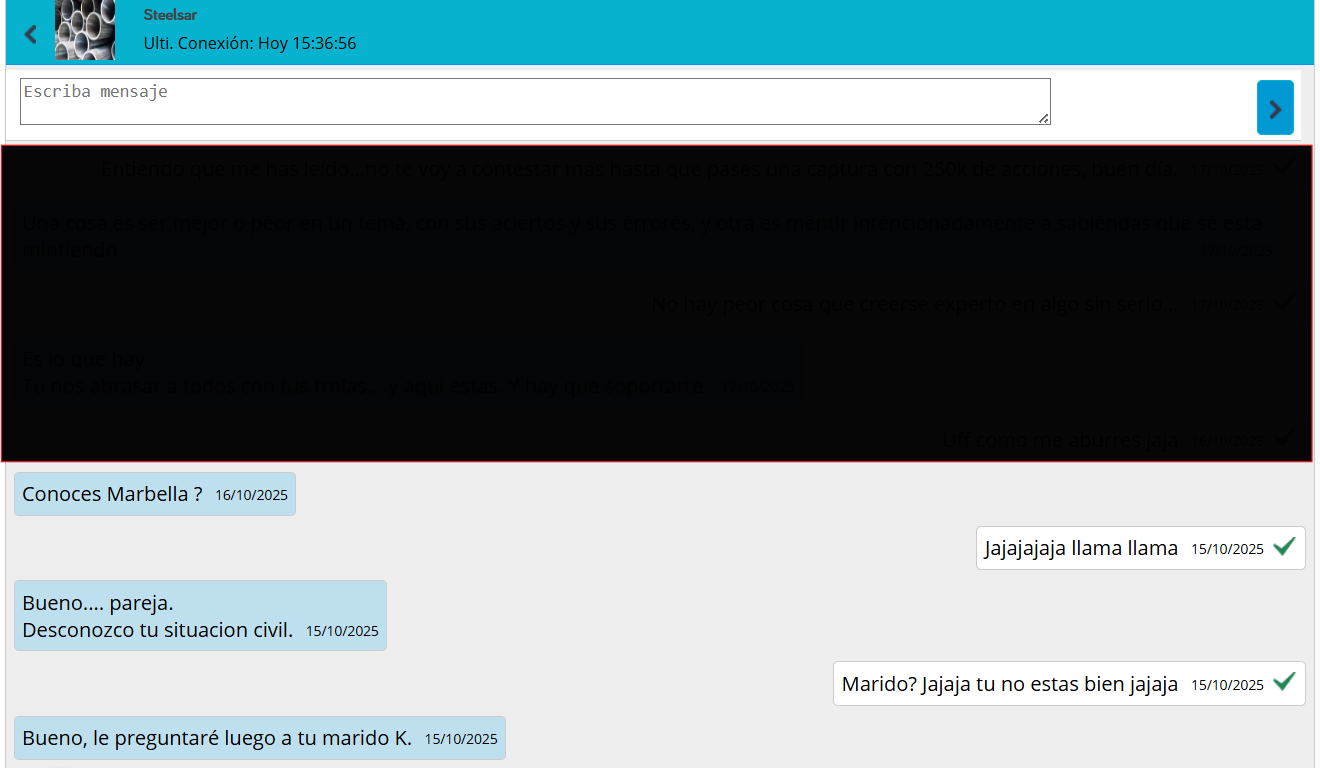1320x768 pixels.
Task: Select the 'Conoces Marbella ?' message bubble
Action: 155,494
